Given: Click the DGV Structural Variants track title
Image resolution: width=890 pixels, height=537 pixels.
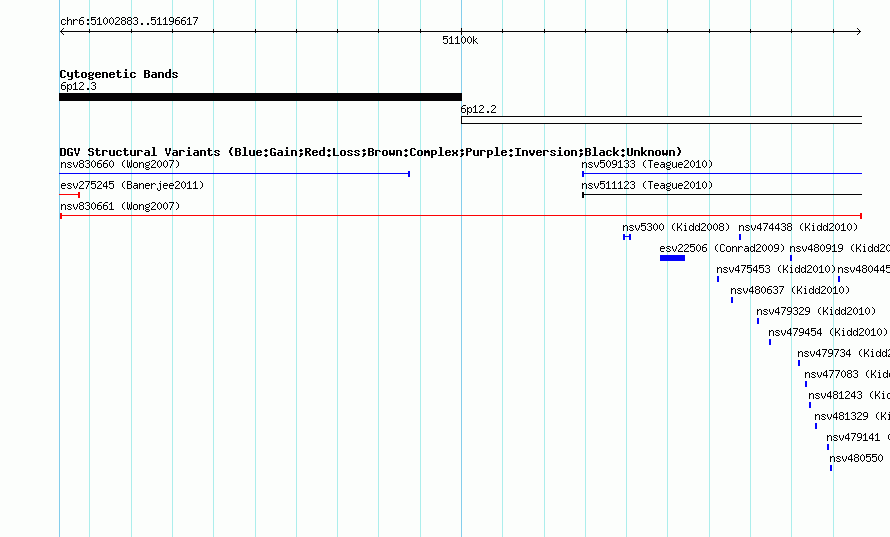Looking at the screenshot, I should tap(371, 152).
